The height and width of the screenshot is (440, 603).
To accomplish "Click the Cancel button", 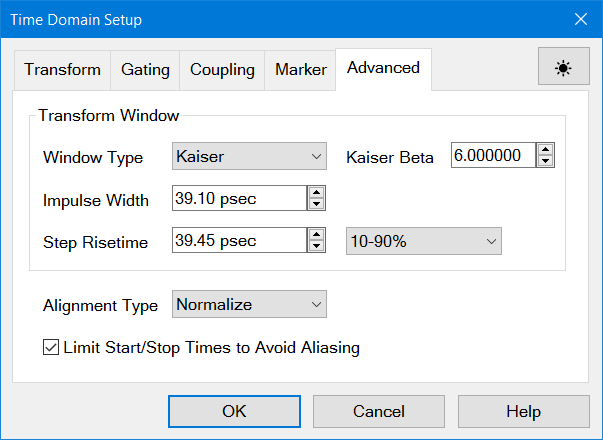I will point(379,411).
